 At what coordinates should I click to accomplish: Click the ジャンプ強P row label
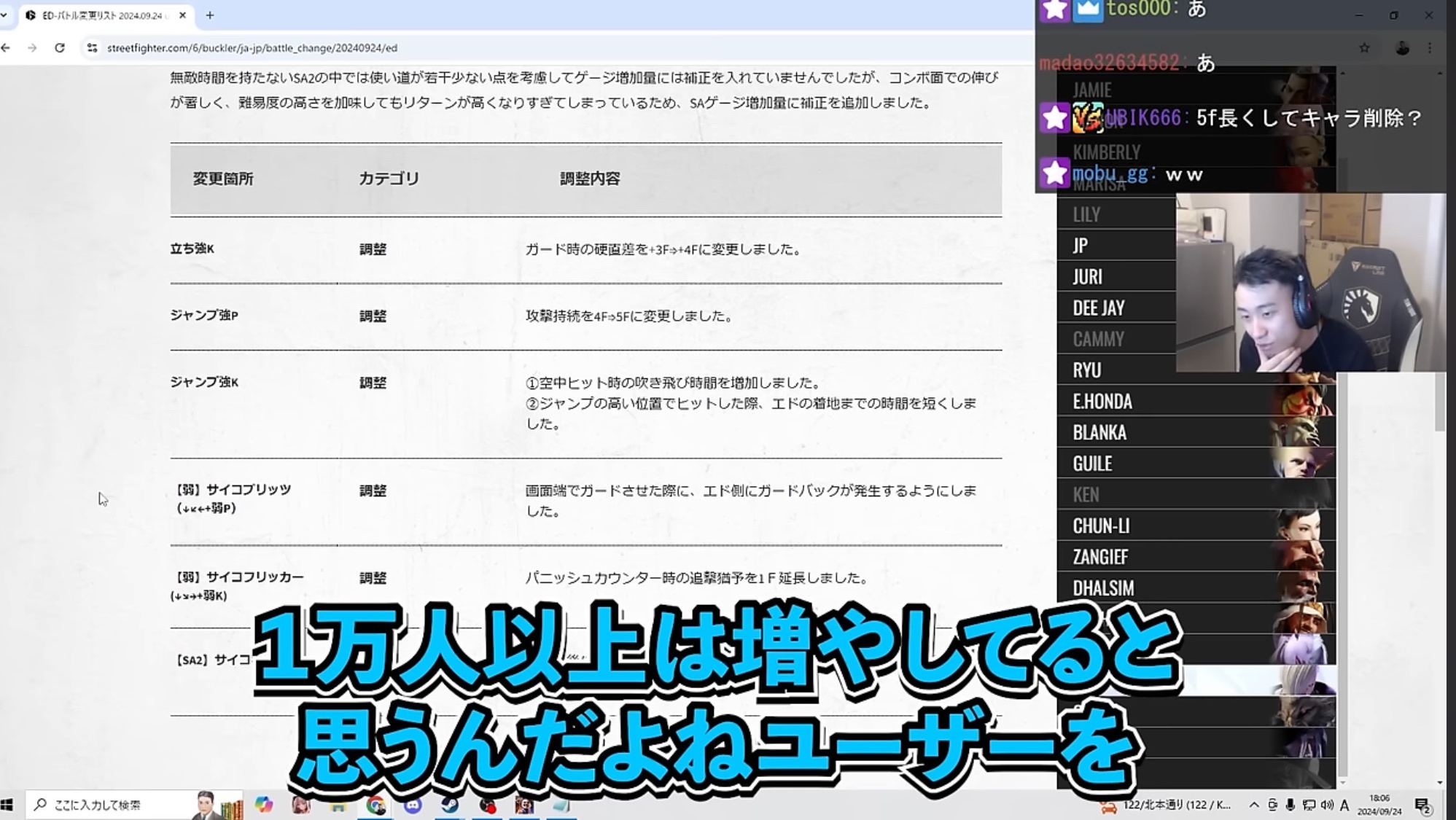tap(204, 315)
